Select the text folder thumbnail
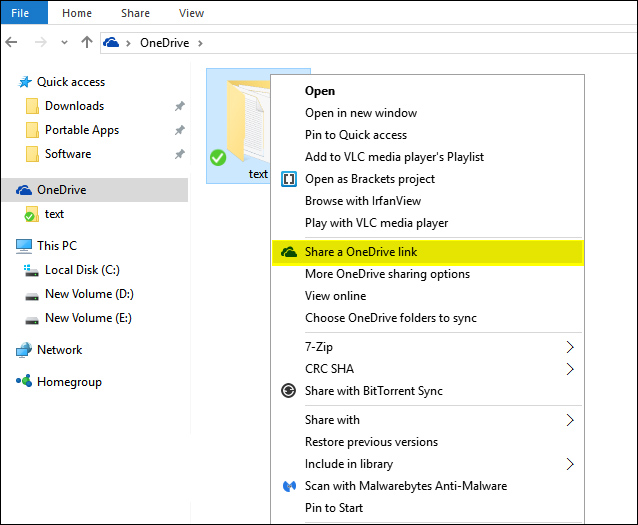The height and width of the screenshot is (525, 638). [x=238, y=126]
